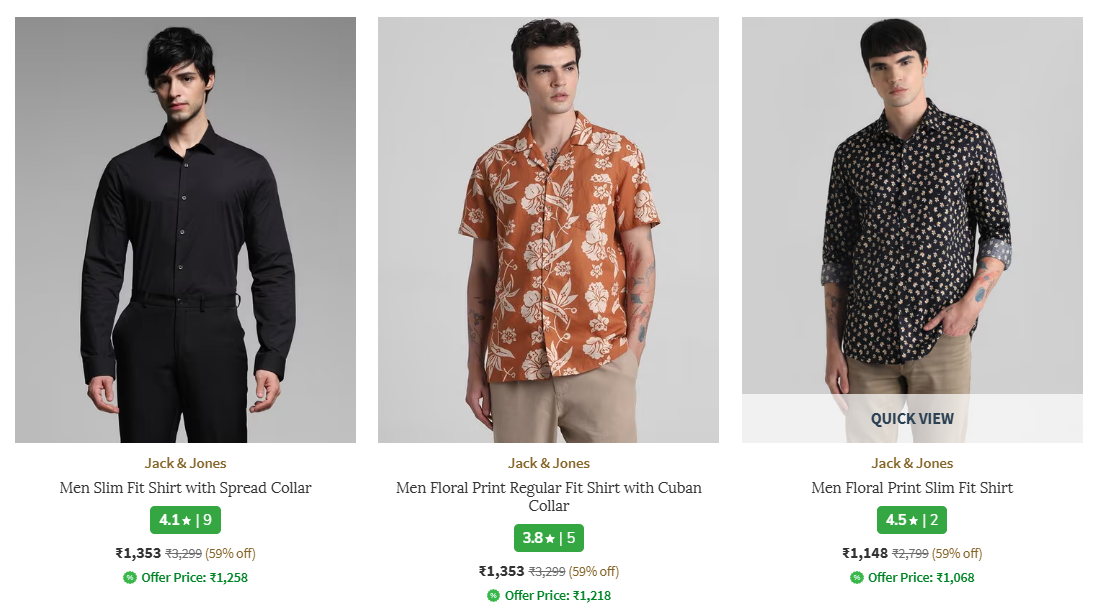
Task: Click the offer tag icon under black shirt
Action: point(129,577)
